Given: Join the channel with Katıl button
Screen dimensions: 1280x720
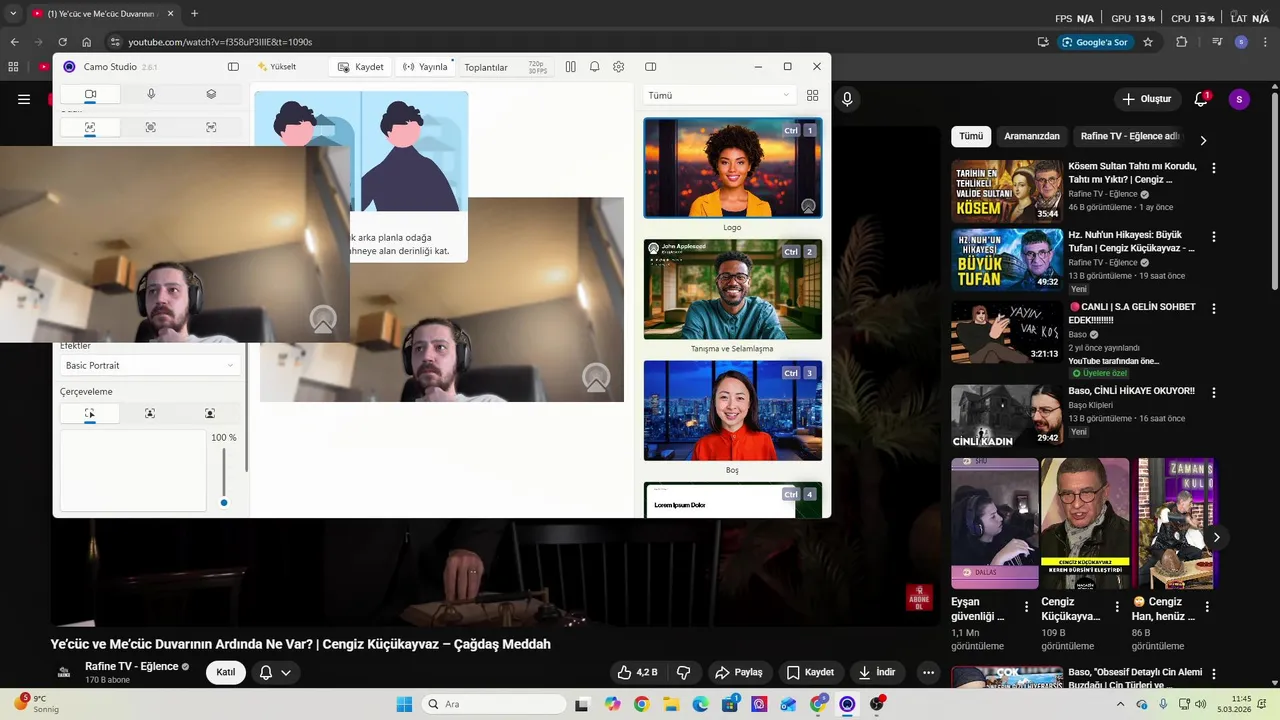Looking at the screenshot, I should (226, 672).
